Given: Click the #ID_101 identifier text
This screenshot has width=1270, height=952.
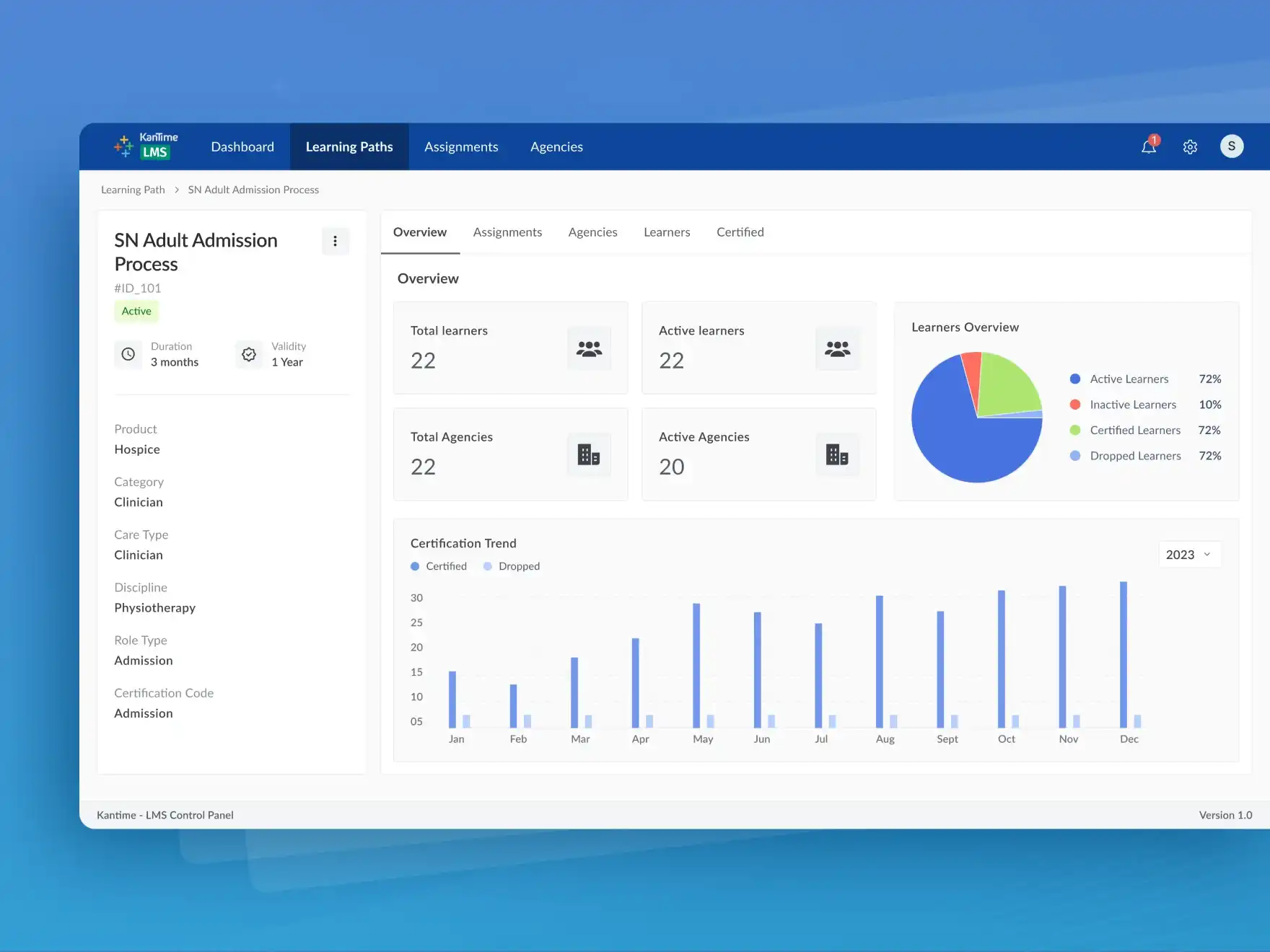Looking at the screenshot, I should (138, 288).
